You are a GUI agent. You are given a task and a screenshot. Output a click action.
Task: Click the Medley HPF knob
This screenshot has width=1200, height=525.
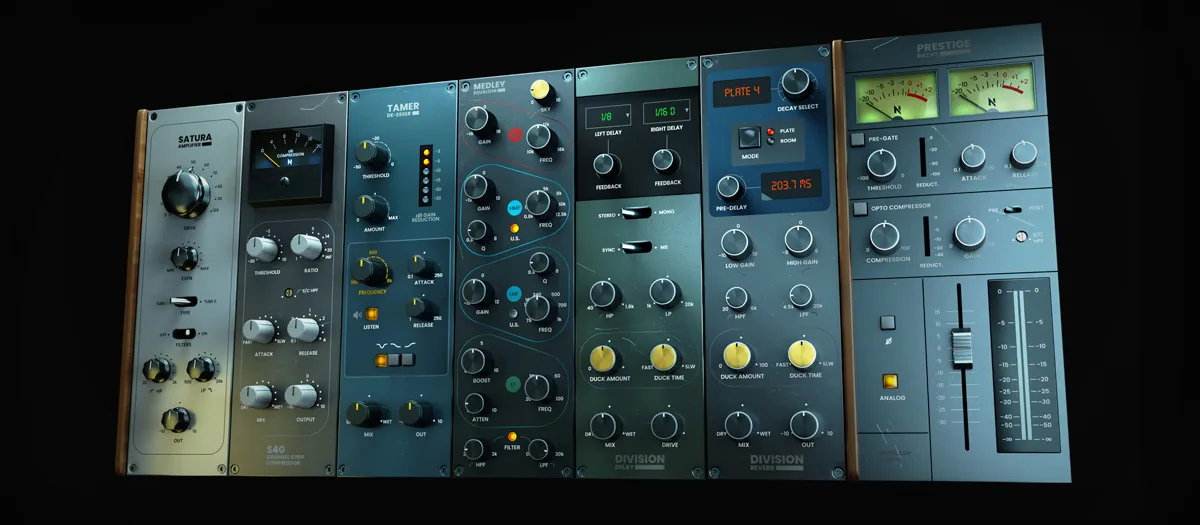(476, 450)
